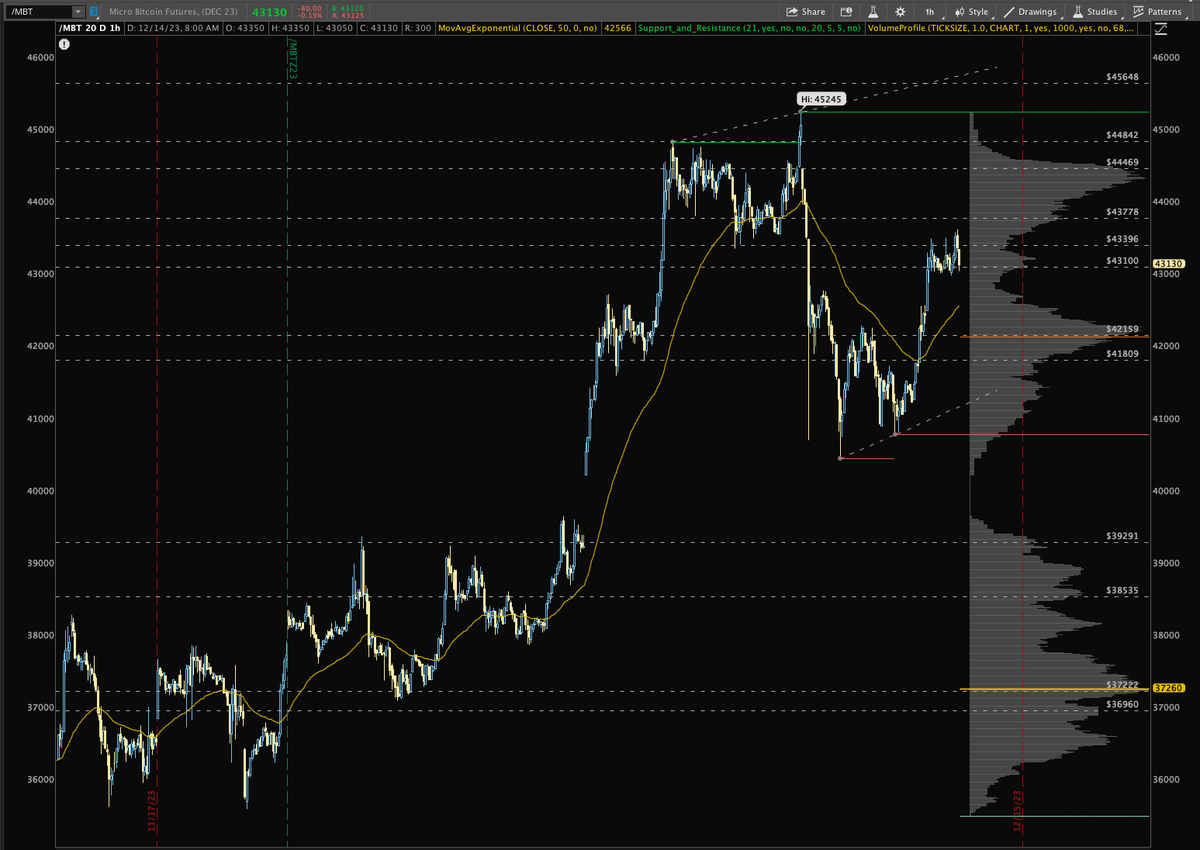Click the $43100 level label
This screenshot has height=850, width=1200.
pos(1122,261)
